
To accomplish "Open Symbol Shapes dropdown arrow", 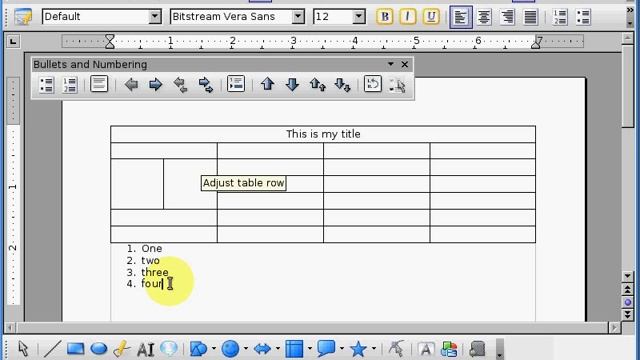I will tap(245, 349).
